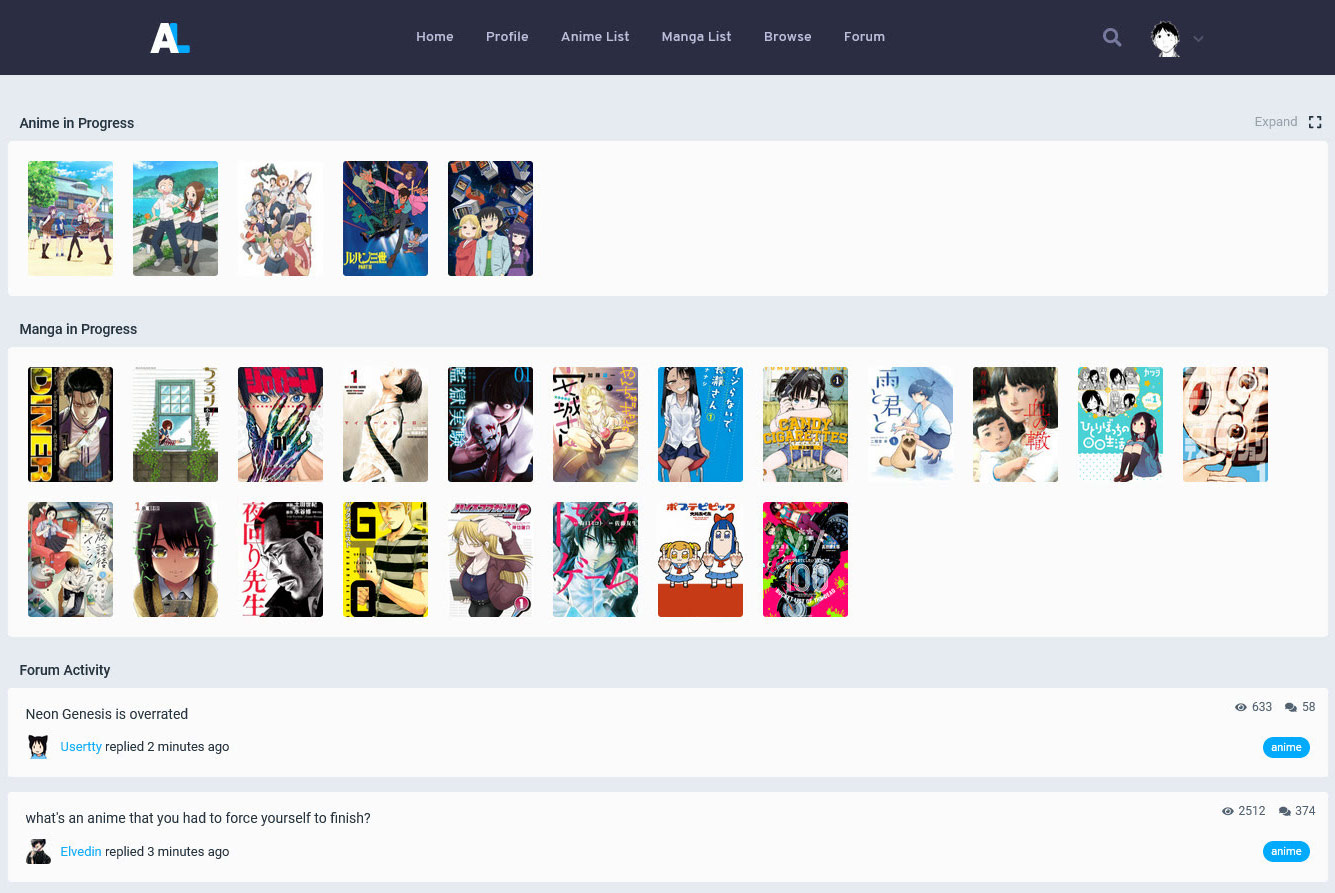Open the manga cover with woman in cluttered room
This screenshot has width=1335, height=893.
pyautogui.click(x=70, y=559)
